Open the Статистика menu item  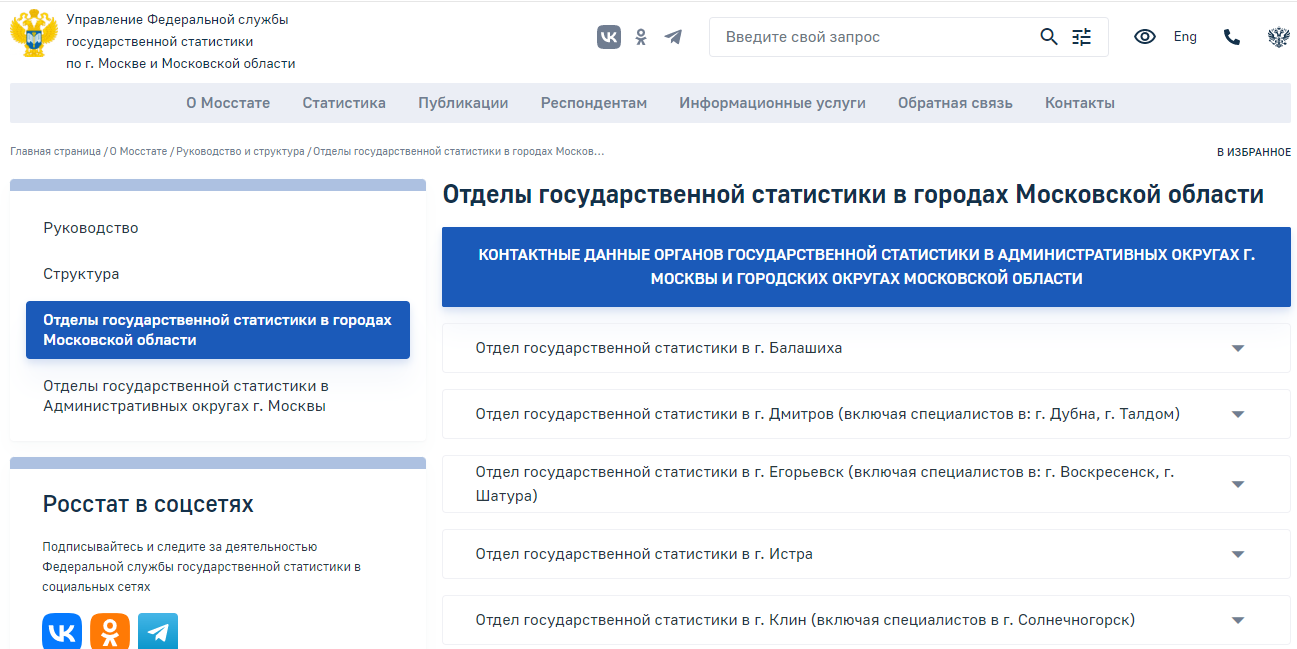344,103
